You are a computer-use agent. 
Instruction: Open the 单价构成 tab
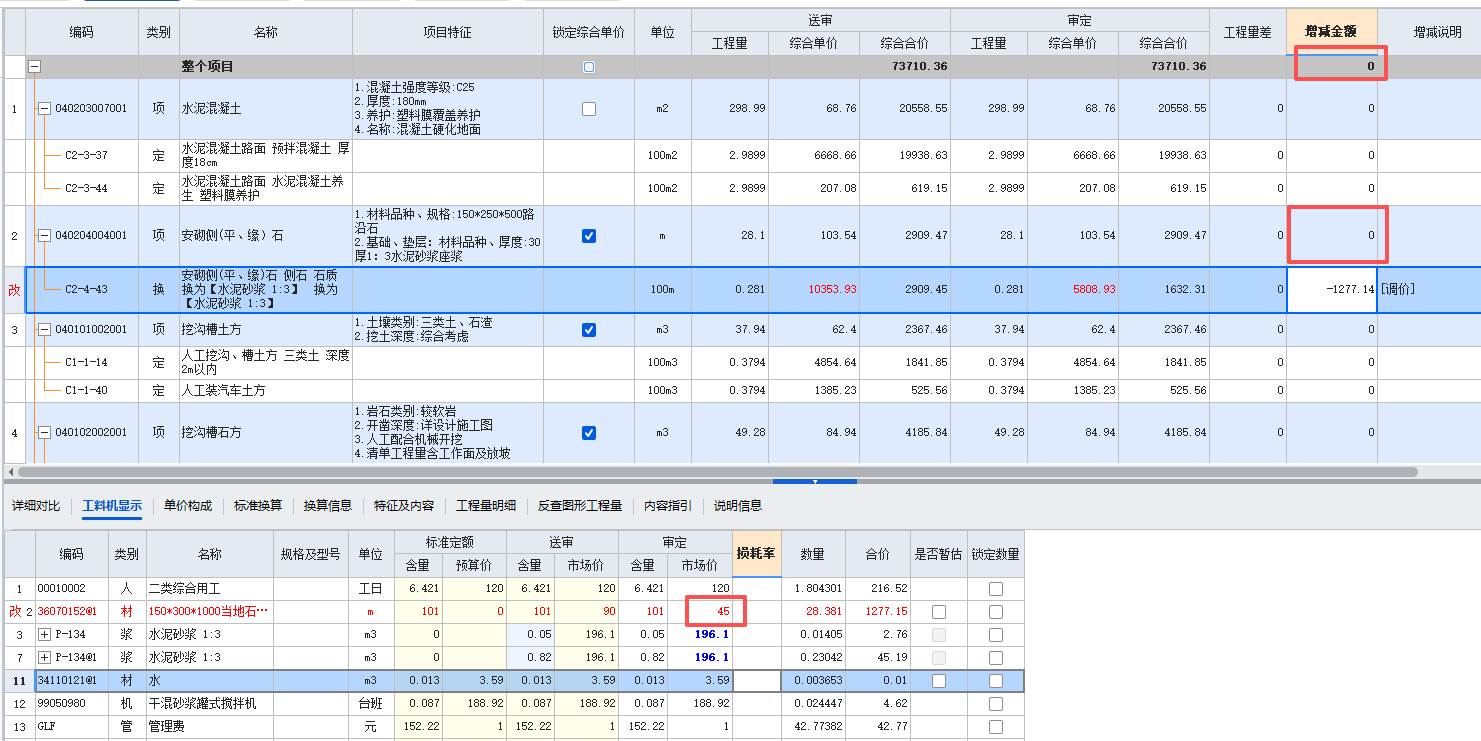[x=187, y=506]
